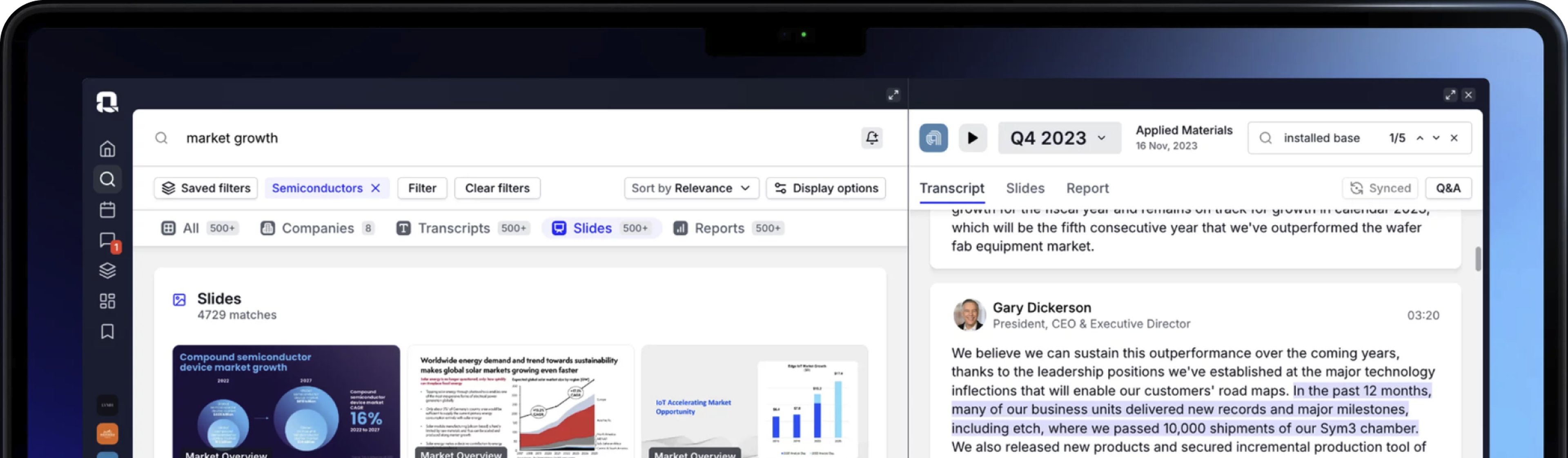1568x458 pixels.
Task: Switch to Report tab in right panel
Action: pos(1087,189)
